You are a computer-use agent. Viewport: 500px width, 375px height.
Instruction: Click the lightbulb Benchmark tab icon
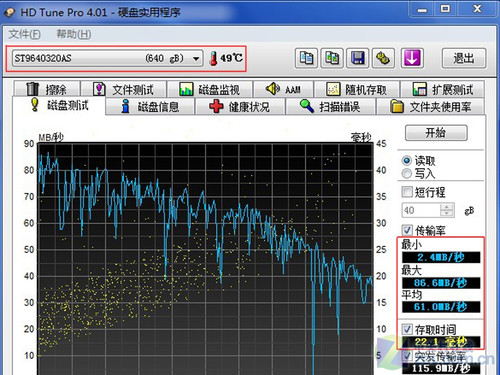pyautogui.click(x=35, y=104)
